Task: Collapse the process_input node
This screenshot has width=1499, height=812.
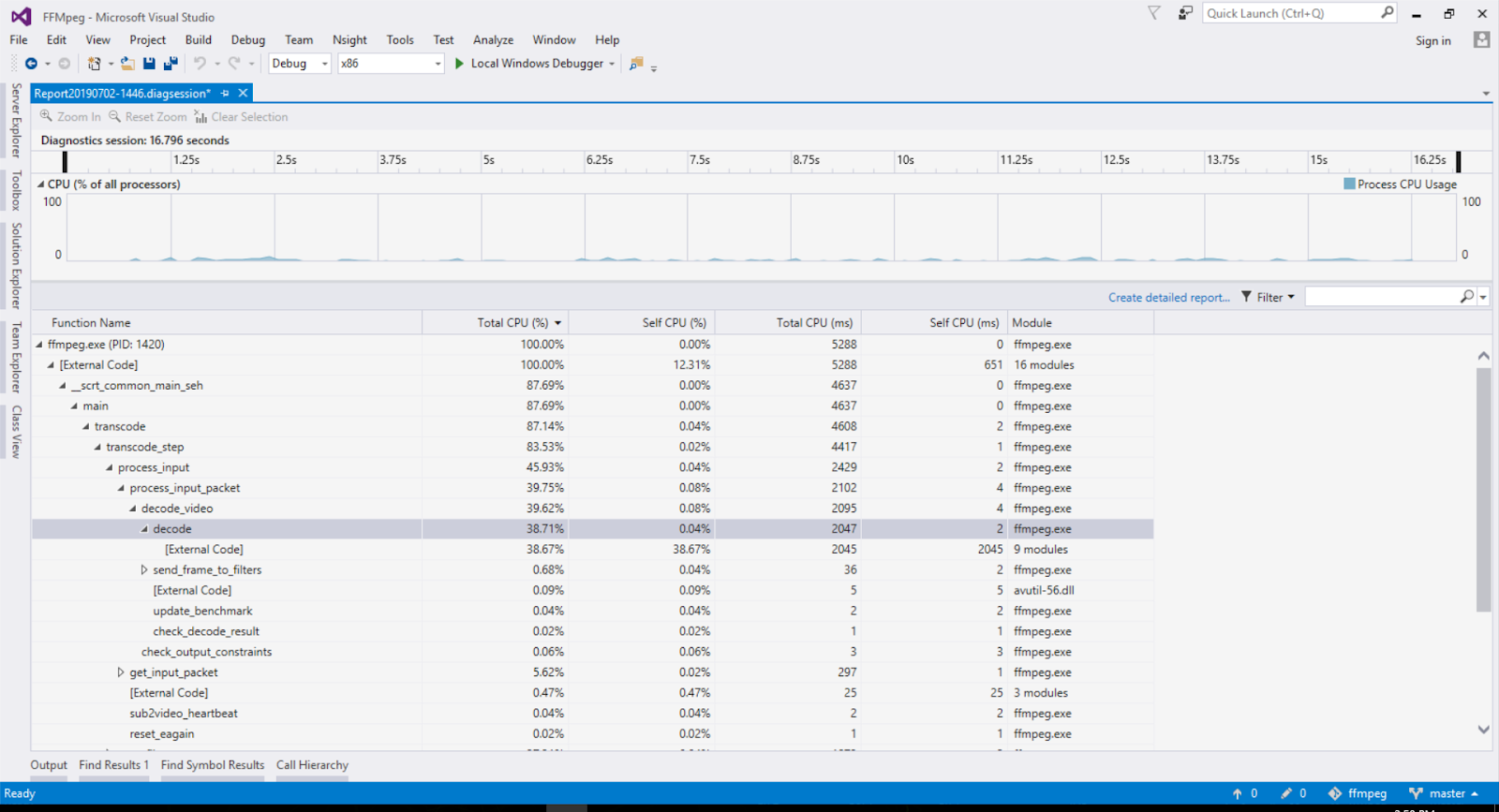Action: [110, 467]
